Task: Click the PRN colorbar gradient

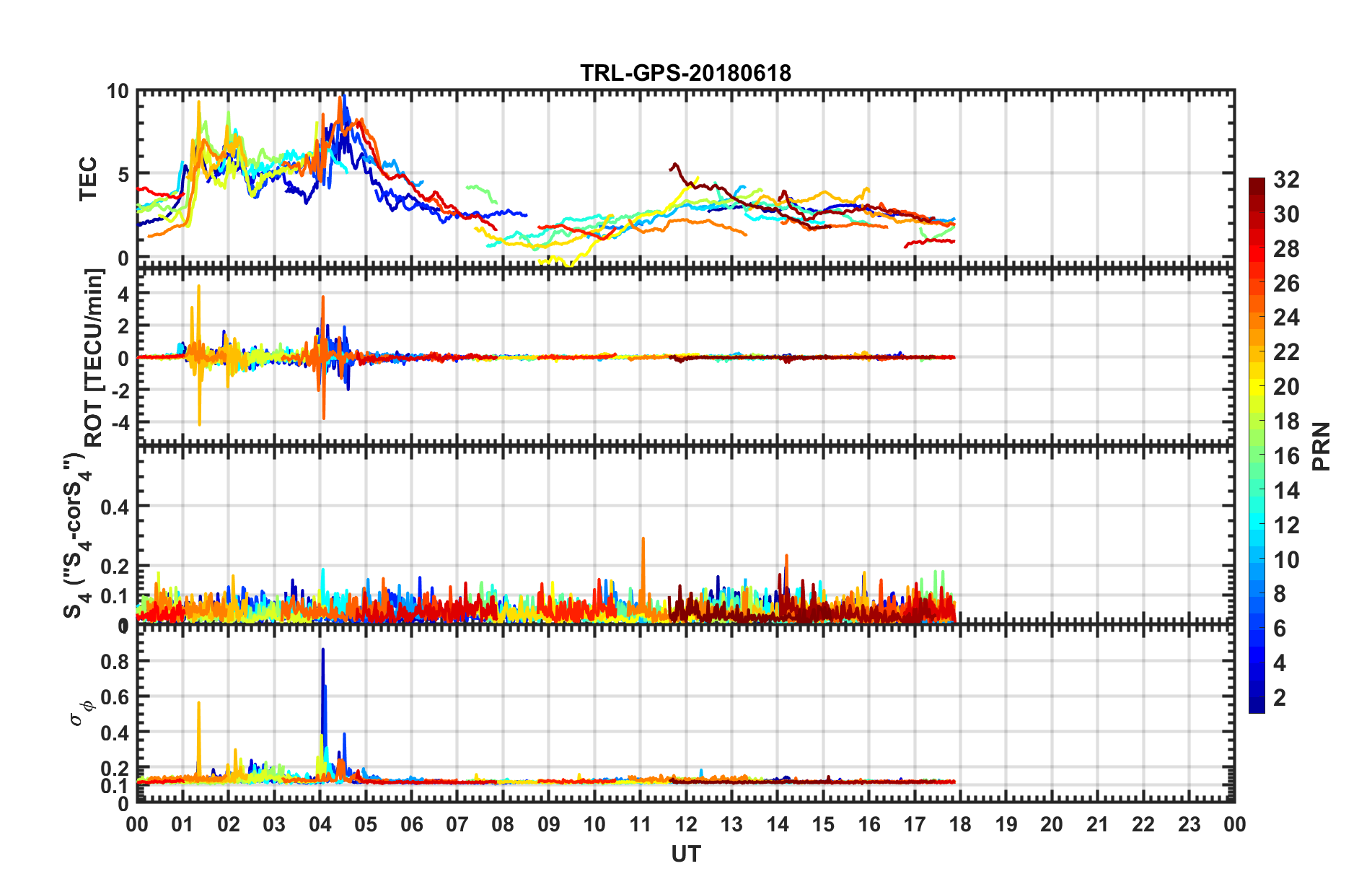Action: click(1257, 445)
